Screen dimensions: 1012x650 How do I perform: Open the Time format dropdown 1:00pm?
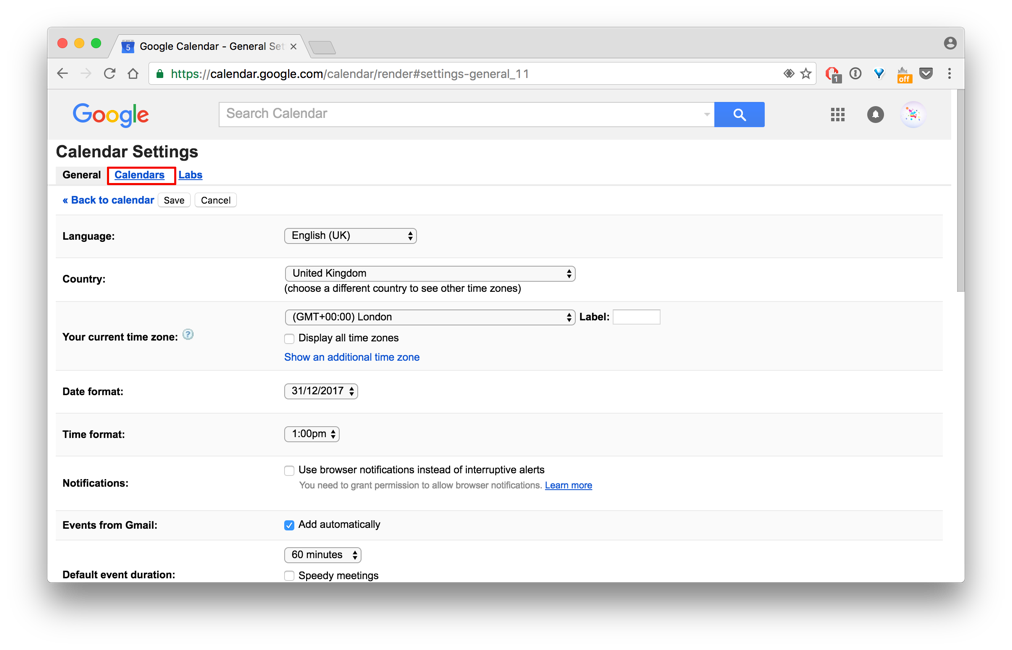pos(312,434)
